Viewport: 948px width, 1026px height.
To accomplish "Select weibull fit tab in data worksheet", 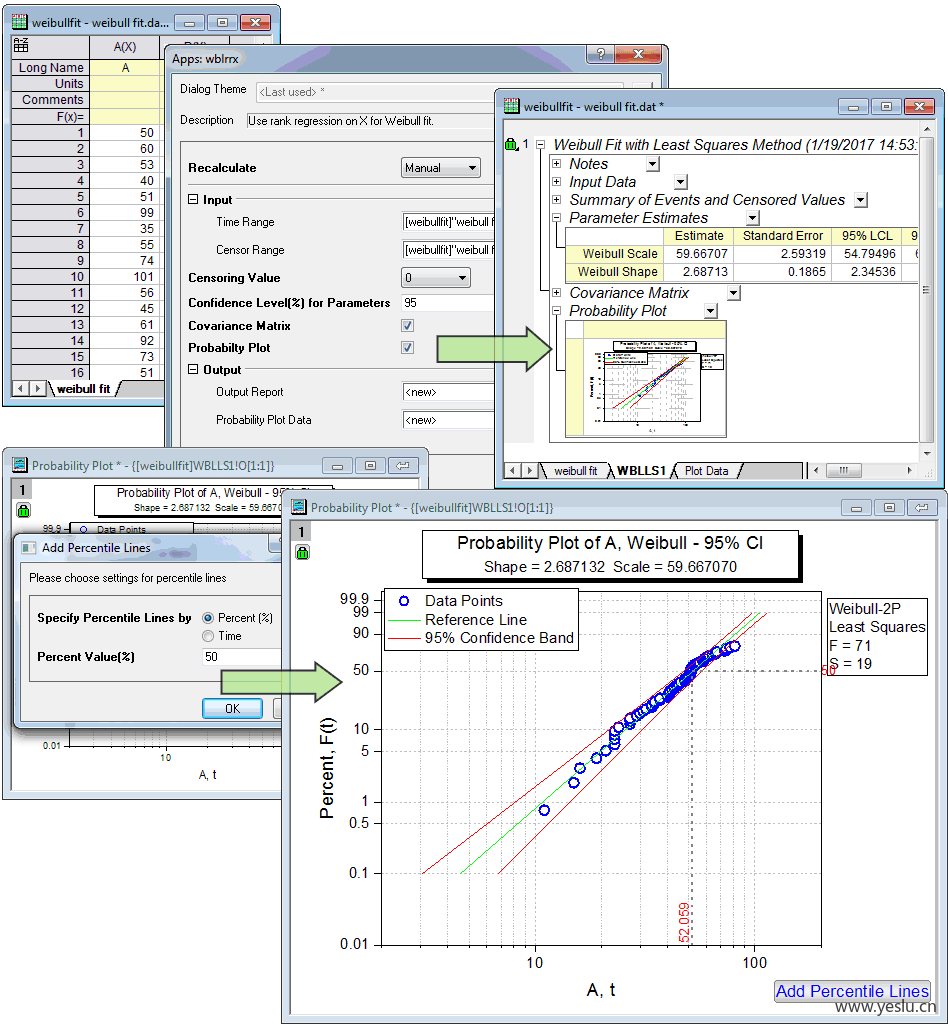I will pyautogui.click(x=83, y=389).
